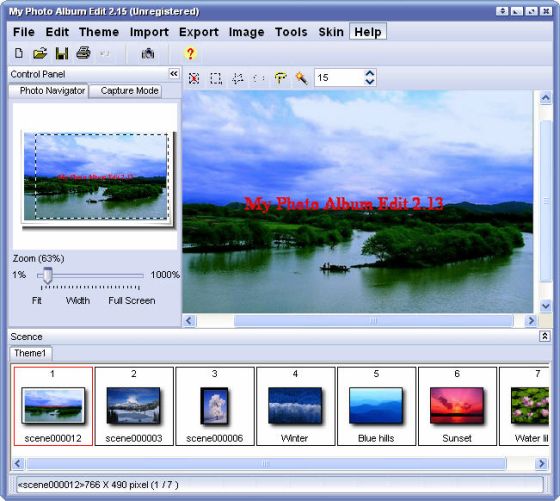Click the tolerance field showing 15
This screenshot has width=560, height=501.
point(339,78)
